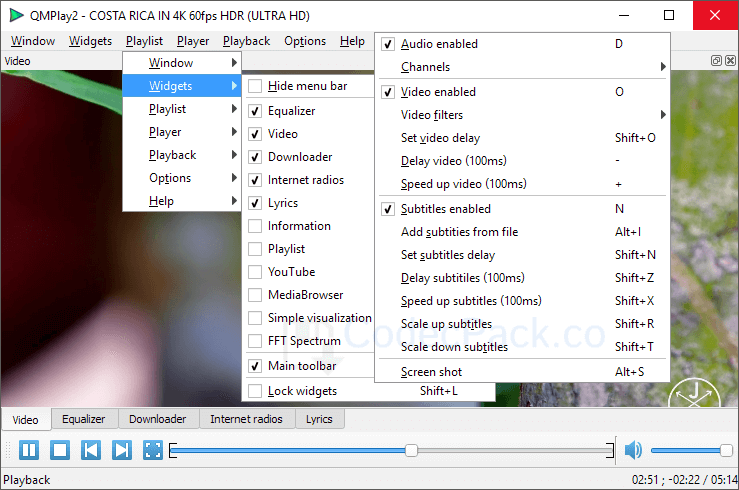The image size is (739, 490).
Task: Mute audio via the speaker icon
Action: coord(633,450)
